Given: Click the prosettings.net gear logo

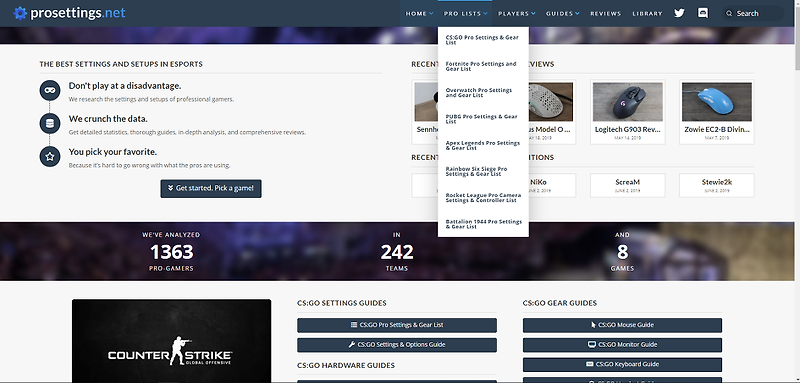Looking at the screenshot, I should (20, 13).
